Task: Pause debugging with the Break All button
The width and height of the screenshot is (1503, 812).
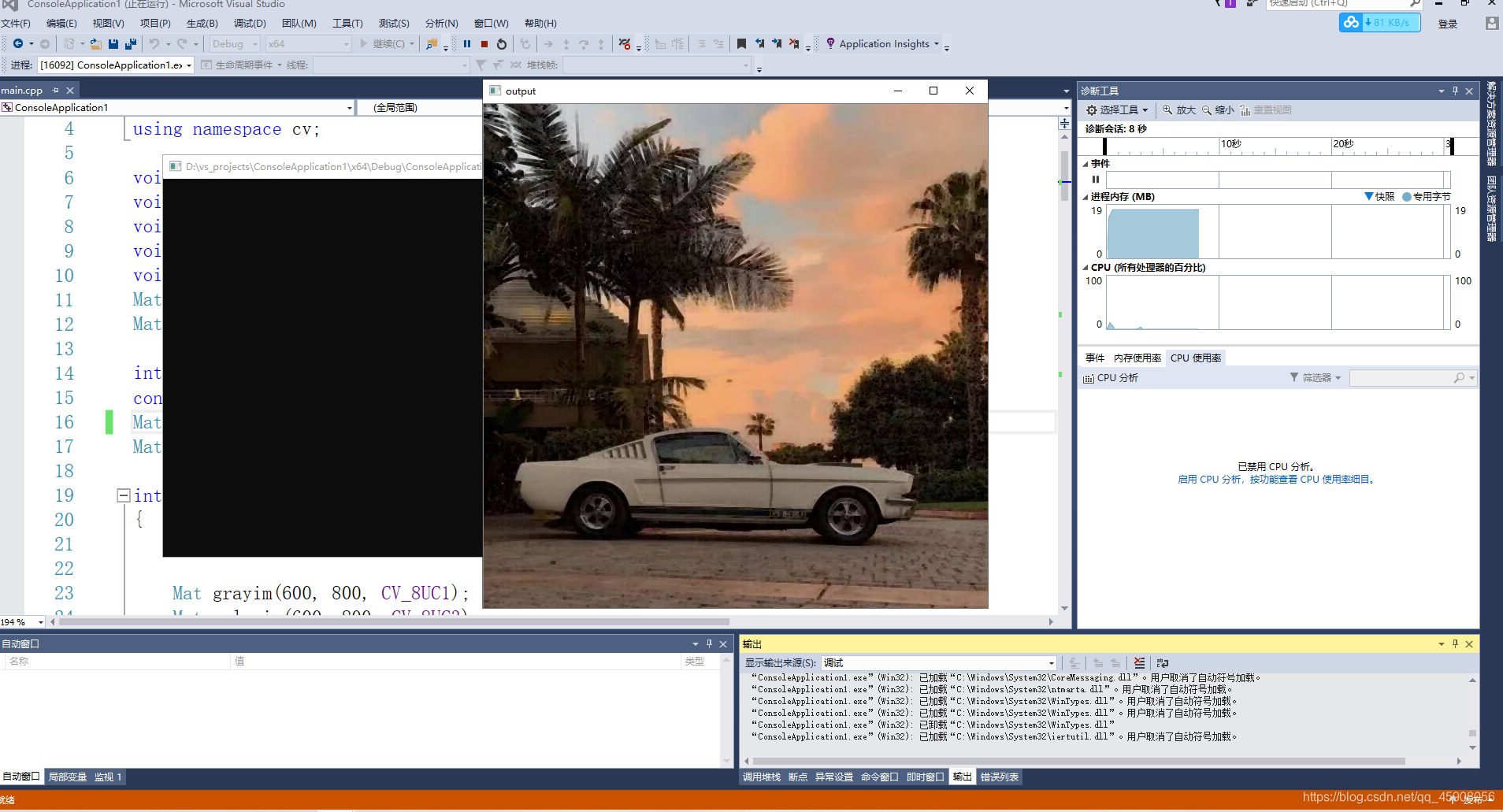Action: 467,44
